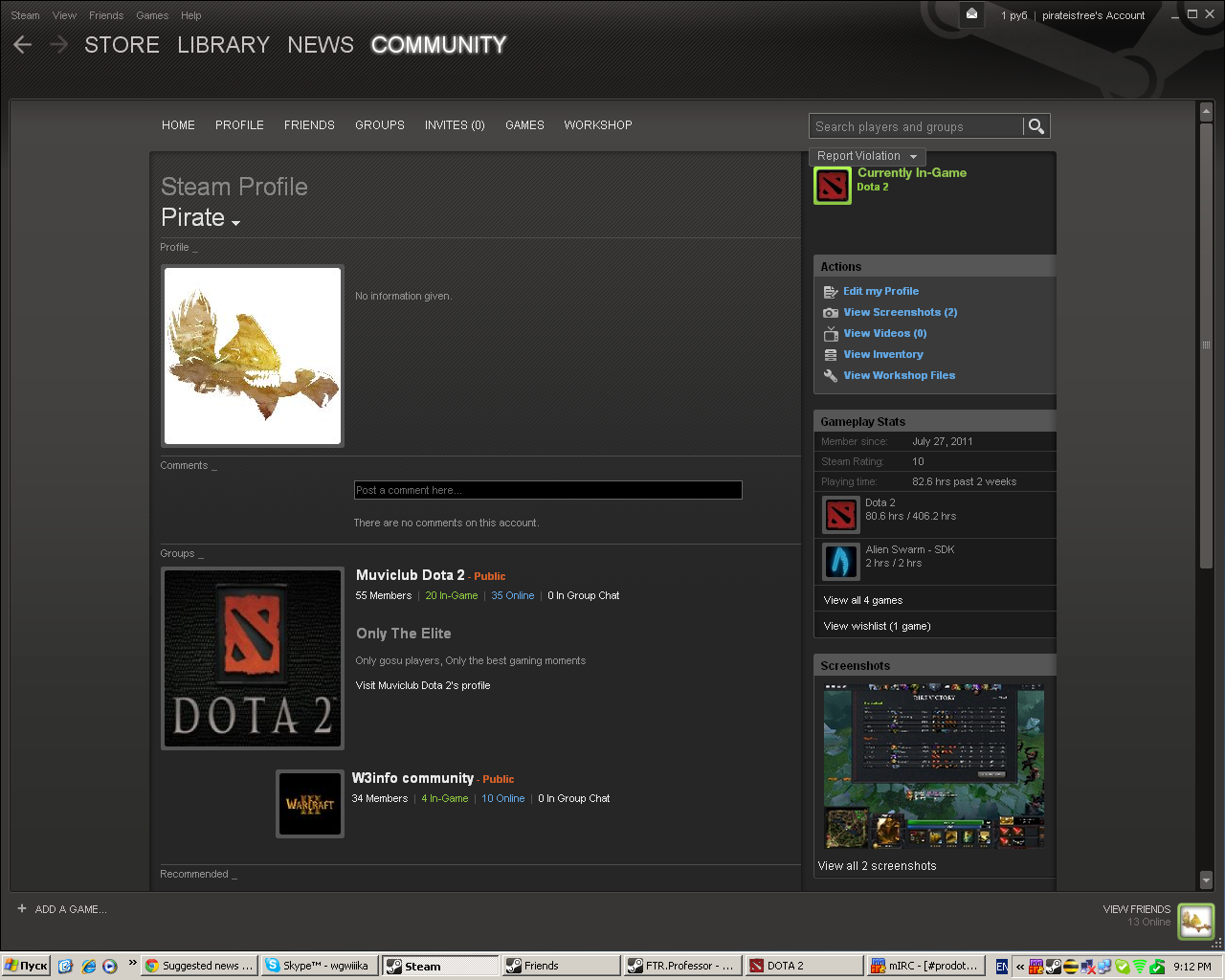
Task: Open the INVITES (0) community tab
Action: click(455, 125)
